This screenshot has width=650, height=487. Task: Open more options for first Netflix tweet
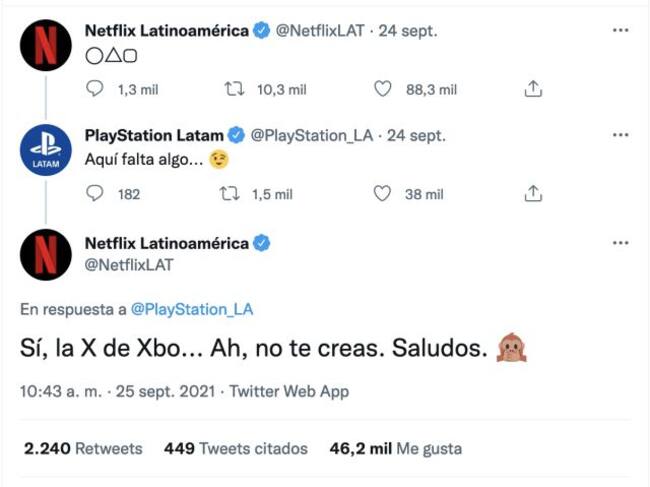click(x=620, y=30)
